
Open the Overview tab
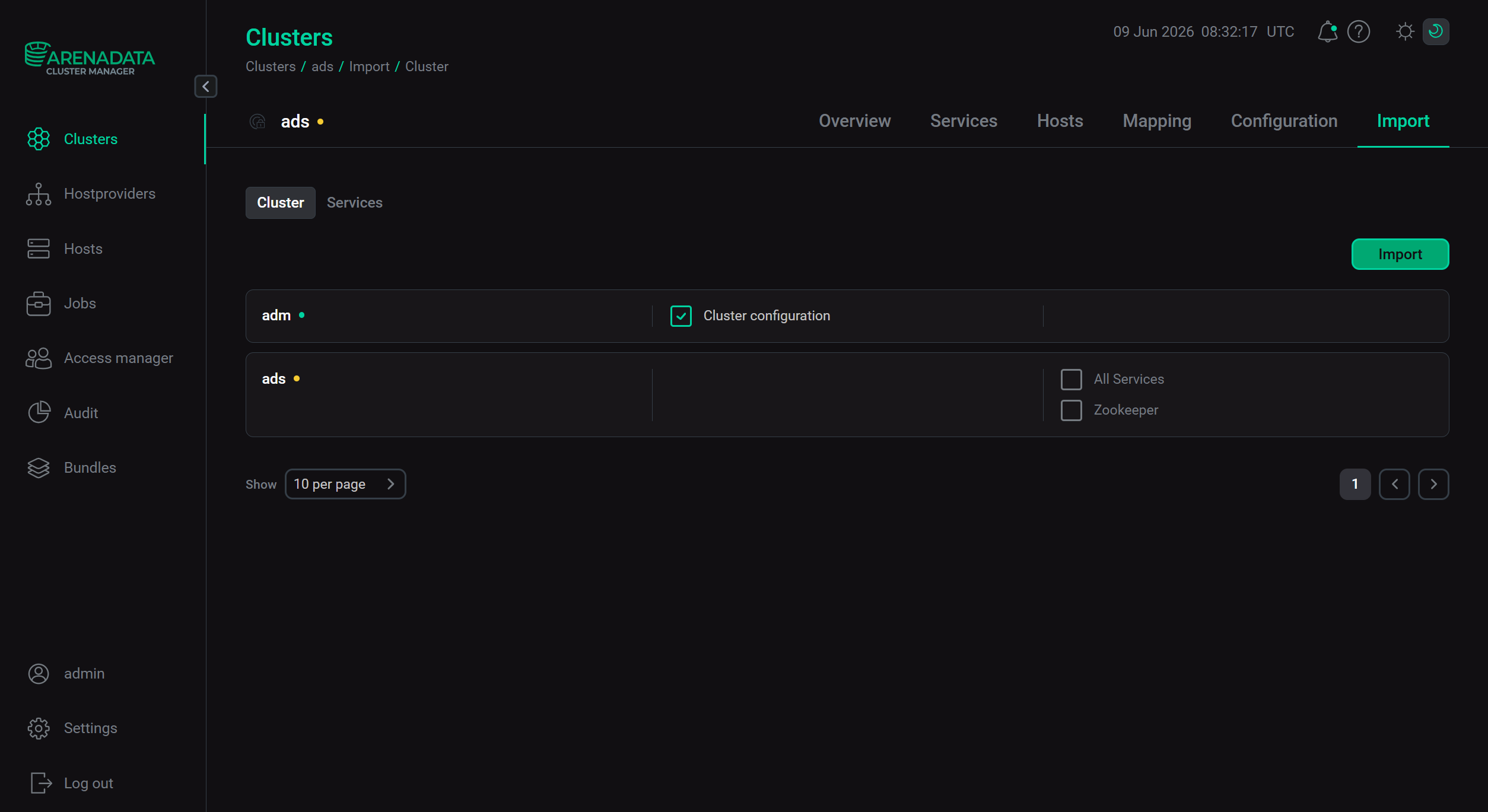point(854,121)
